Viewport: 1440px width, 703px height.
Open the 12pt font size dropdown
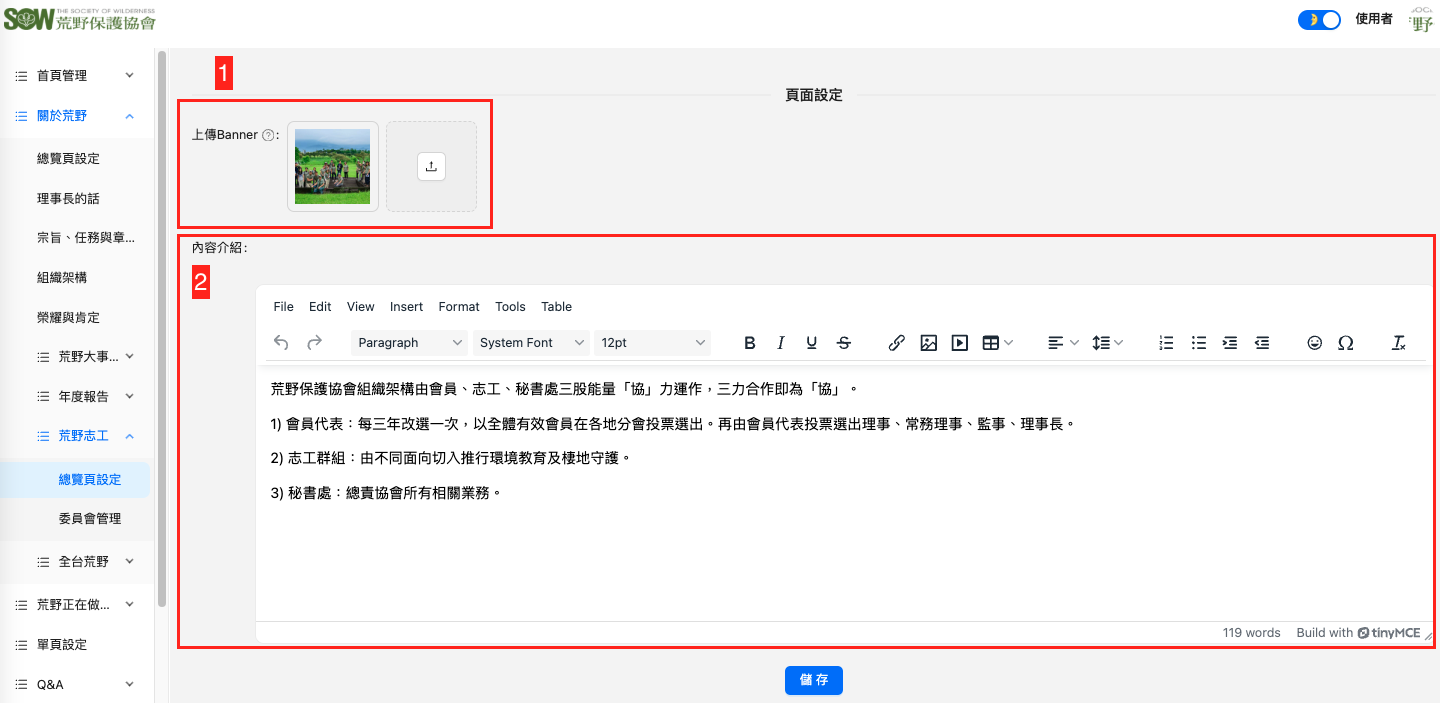pyautogui.click(x=652, y=343)
